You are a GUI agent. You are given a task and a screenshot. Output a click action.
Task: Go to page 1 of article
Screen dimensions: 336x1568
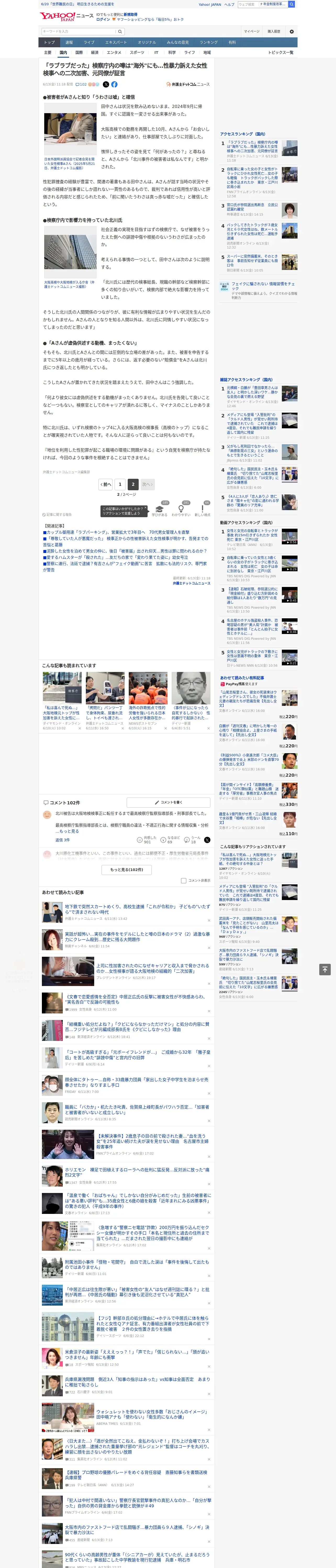[x=120, y=485]
